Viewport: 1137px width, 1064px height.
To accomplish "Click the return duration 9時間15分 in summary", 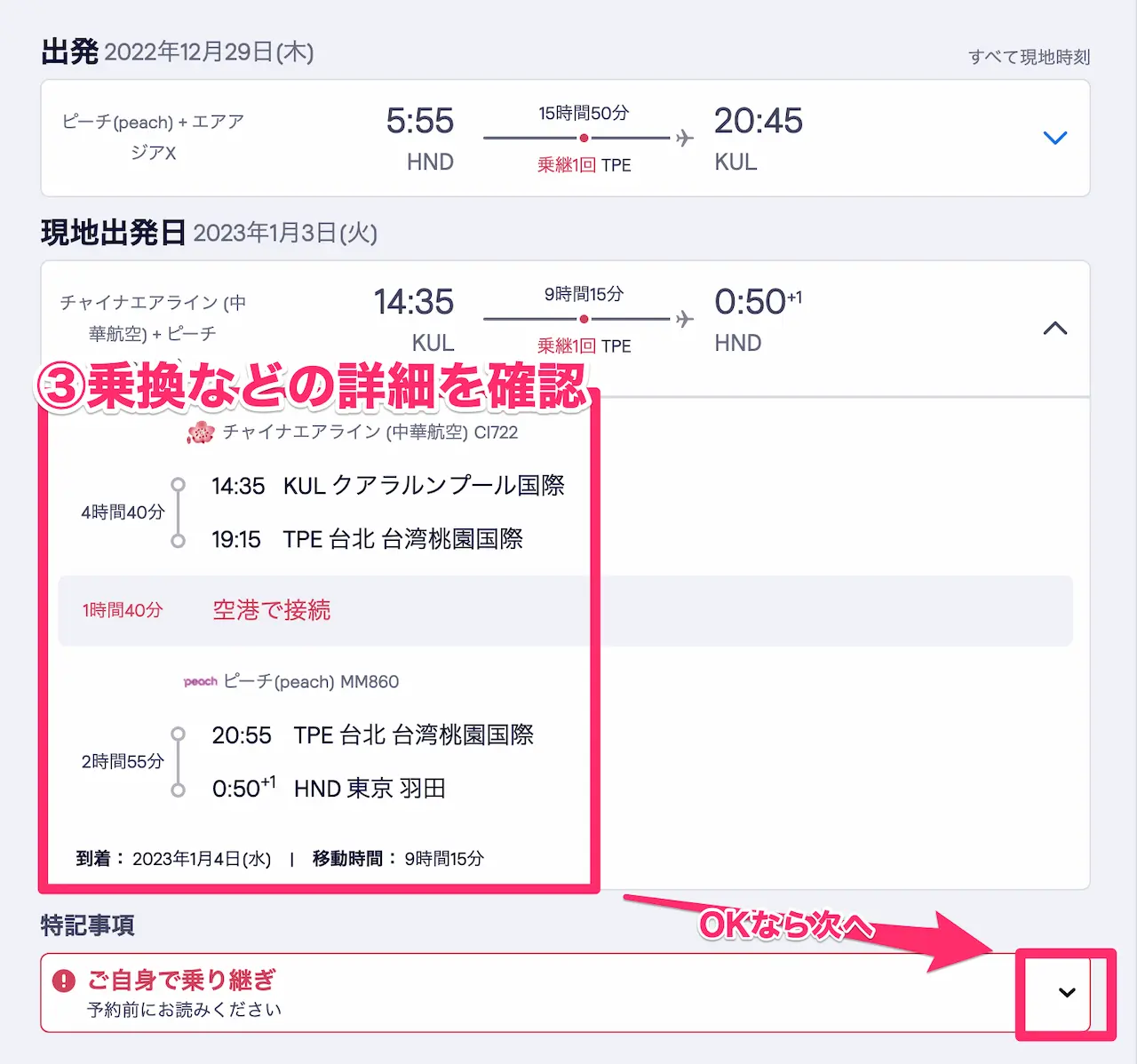I will point(584,294).
